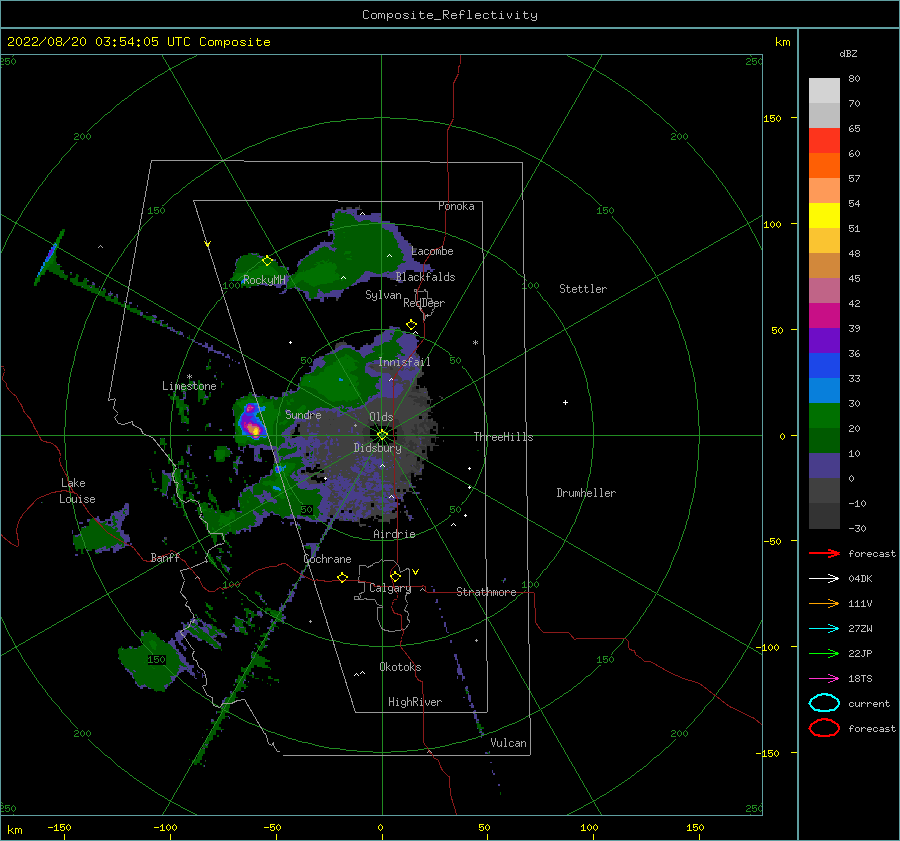
Task: Select the purple swatch between 39 and 36
Action: point(824,341)
